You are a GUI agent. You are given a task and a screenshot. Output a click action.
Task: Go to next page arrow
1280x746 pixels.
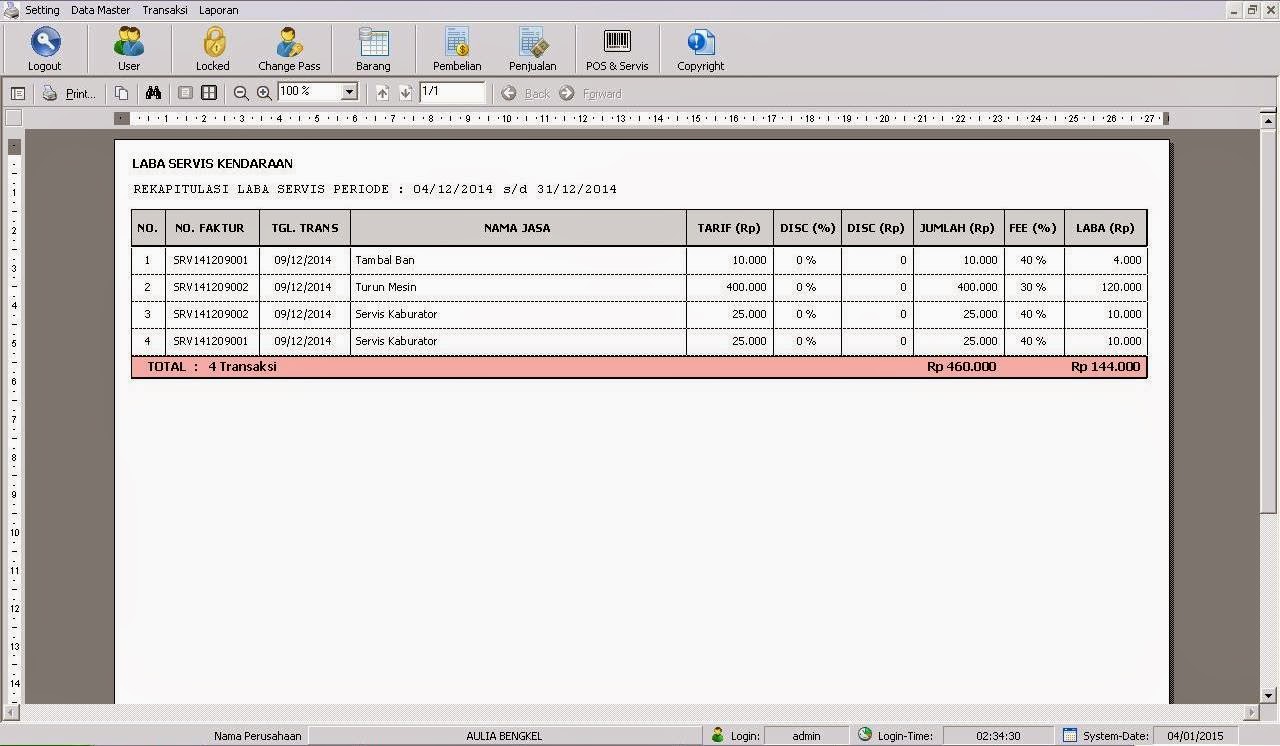pos(405,93)
